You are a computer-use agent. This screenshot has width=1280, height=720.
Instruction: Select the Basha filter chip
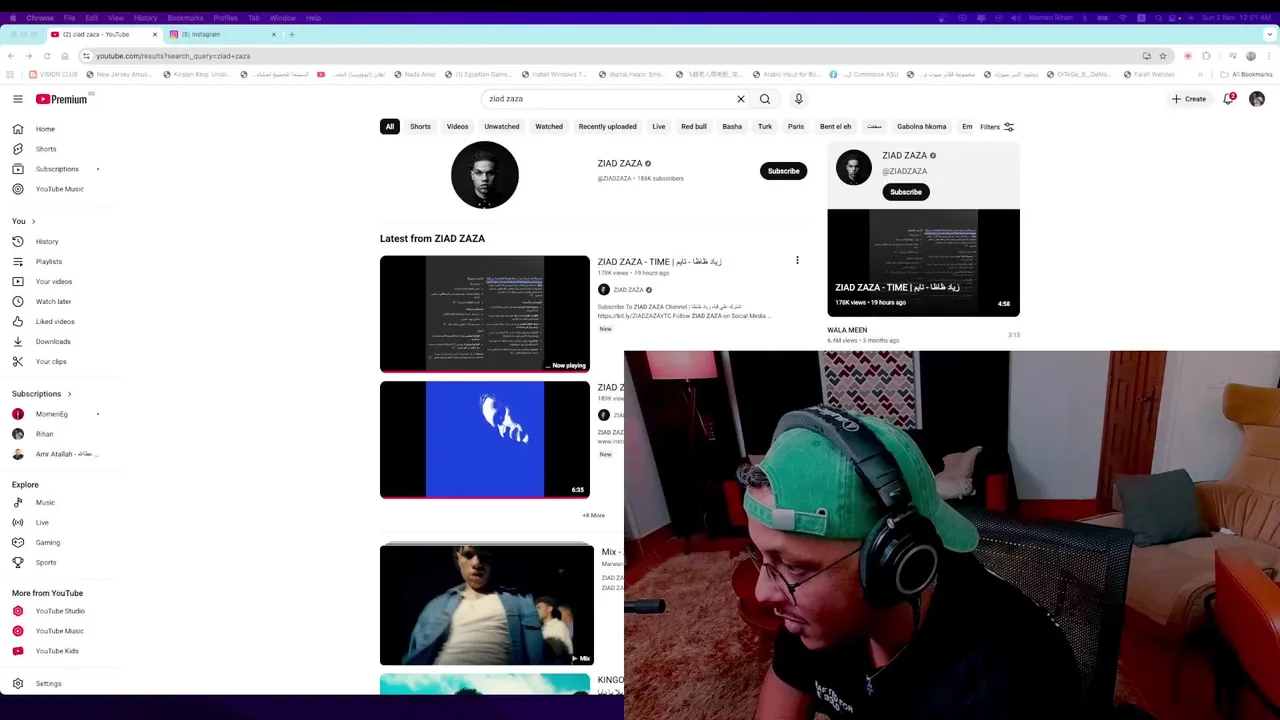[x=732, y=127]
